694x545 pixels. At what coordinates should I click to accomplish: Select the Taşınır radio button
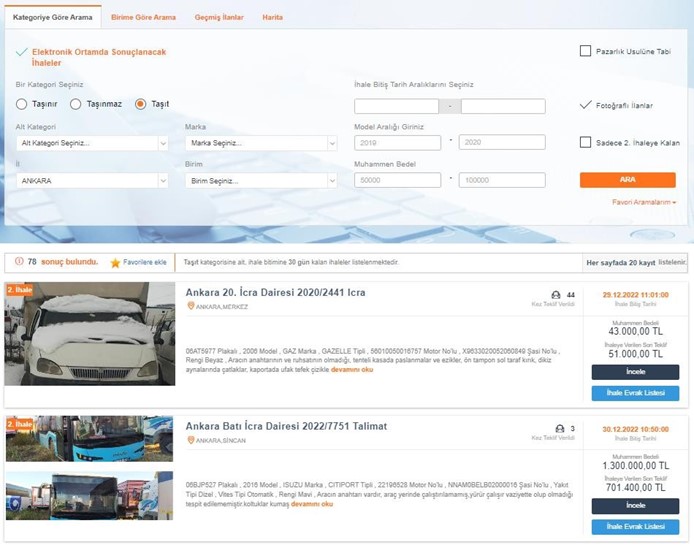(22, 104)
